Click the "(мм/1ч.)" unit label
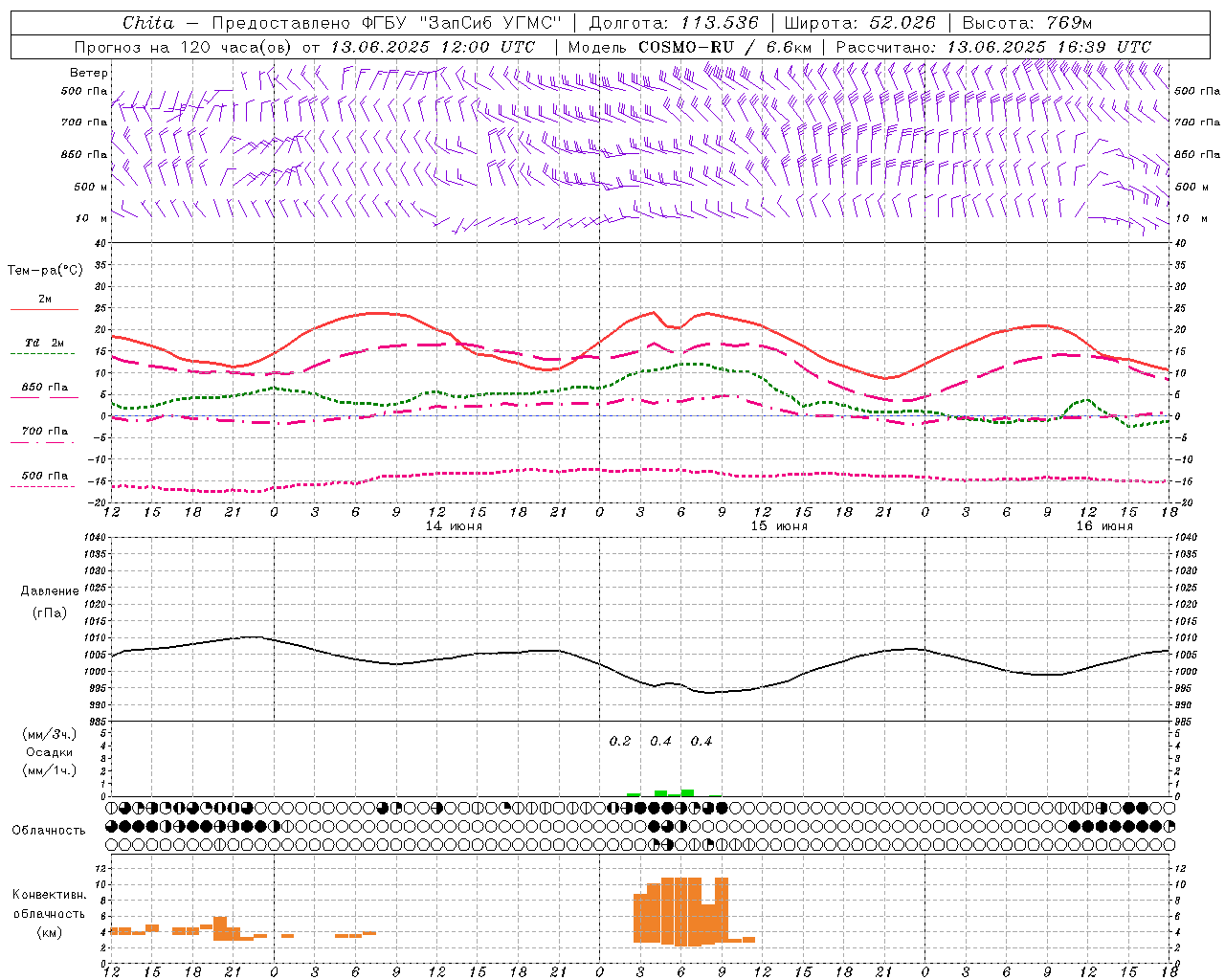This screenshot has height=980, width=1225. pos(50,770)
